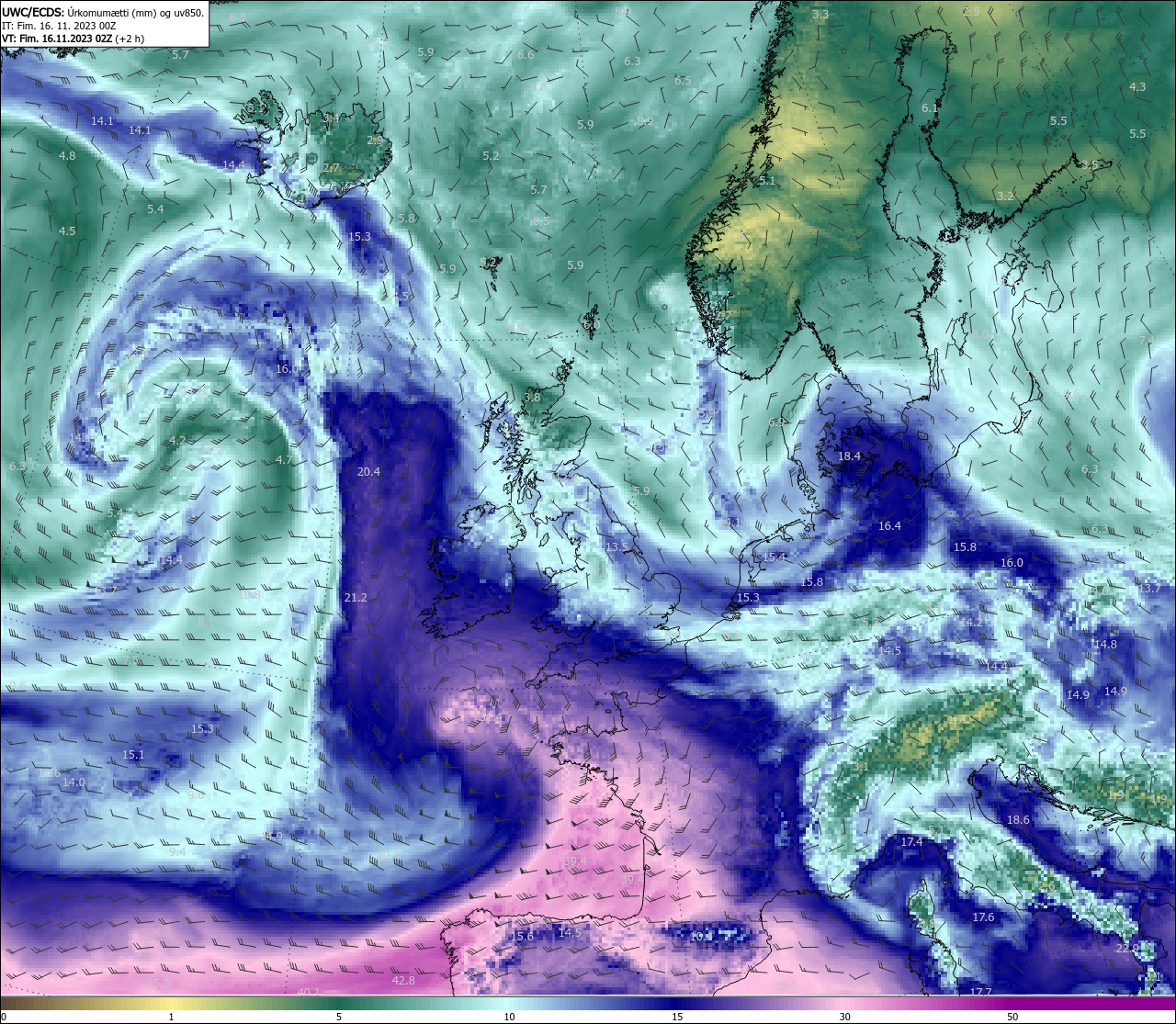The height and width of the screenshot is (1024, 1176).
Task: Click the 18.6 value over the Adriatic
Action: (x=1018, y=820)
